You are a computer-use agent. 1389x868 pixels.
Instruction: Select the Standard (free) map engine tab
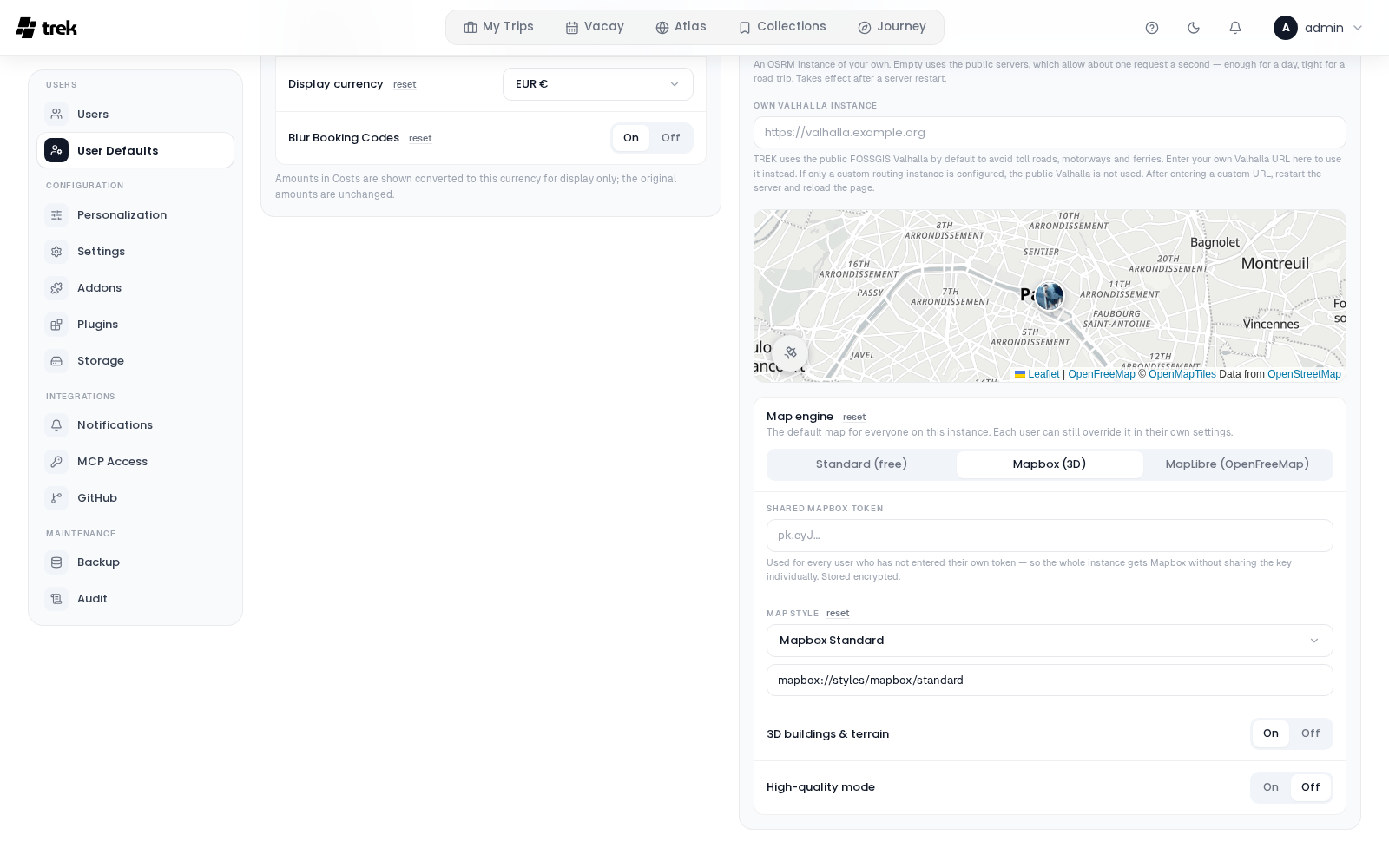[861, 464]
